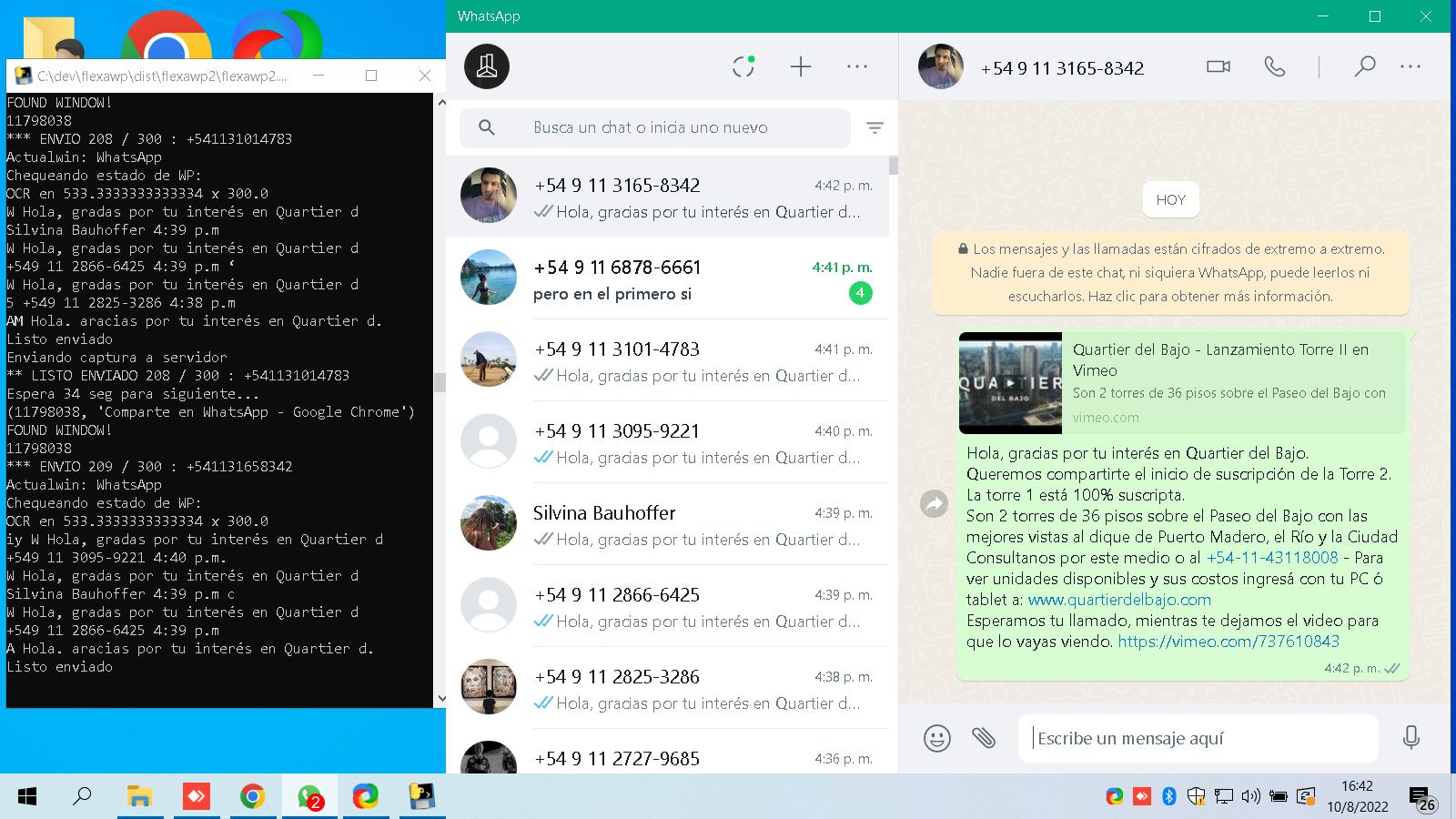Open the Windows Start menu
Screen dimensions: 1456x819
click(27, 797)
